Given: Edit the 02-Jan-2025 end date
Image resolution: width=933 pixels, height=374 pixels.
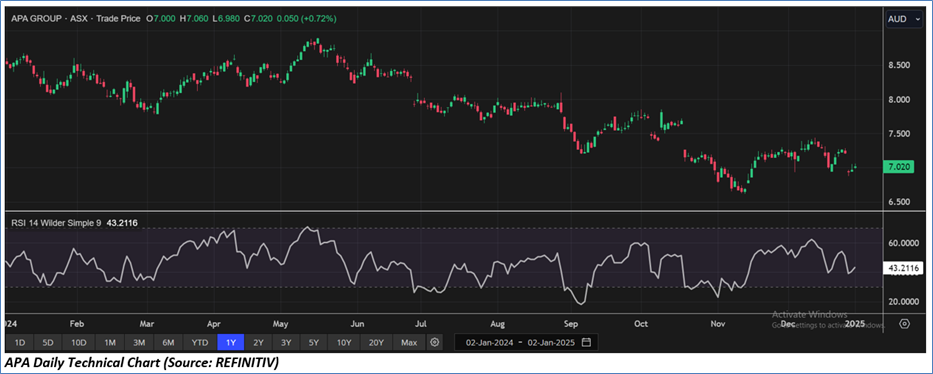Looking at the screenshot, I should (552, 342).
